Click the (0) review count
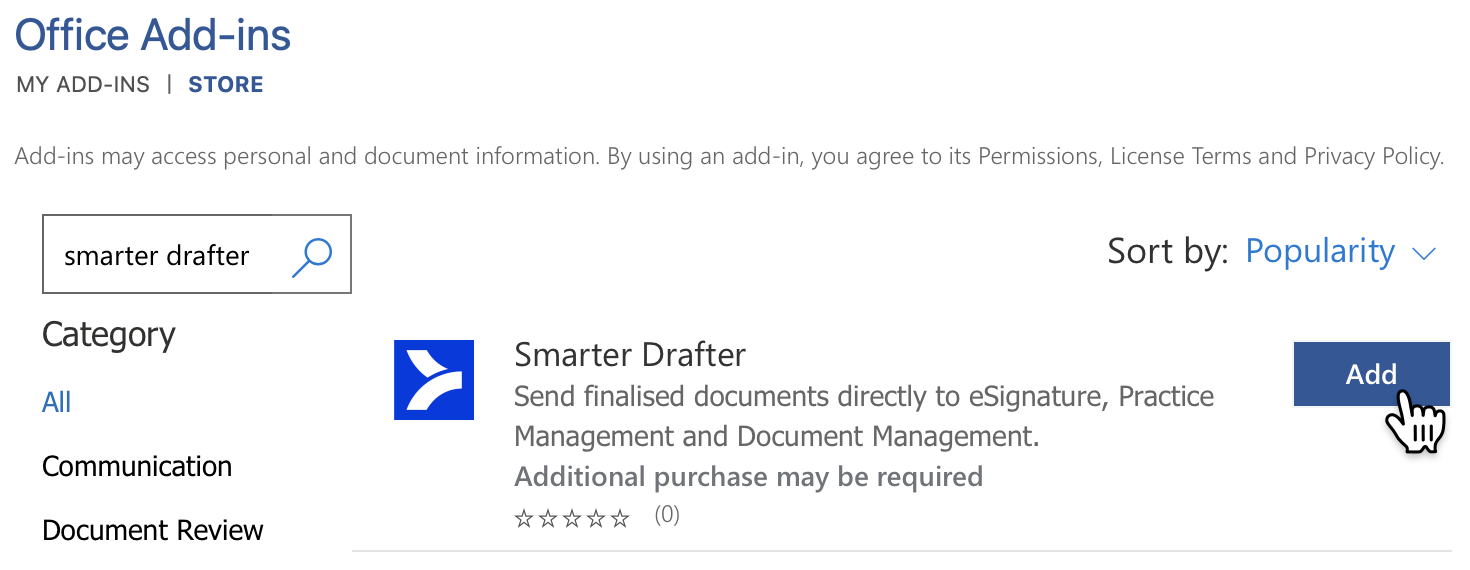 [x=667, y=516]
